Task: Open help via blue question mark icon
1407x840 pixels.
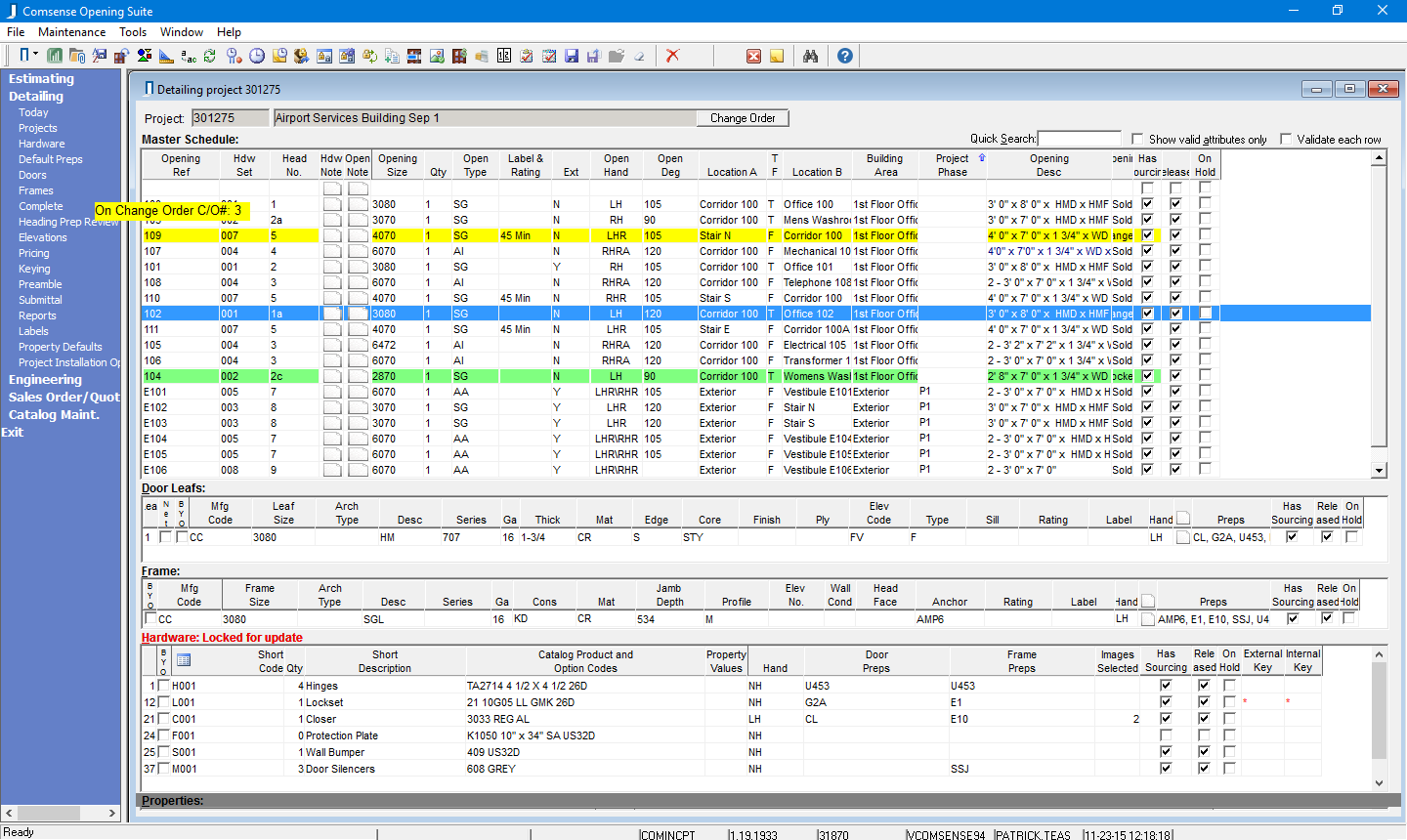Action: pyautogui.click(x=845, y=56)
